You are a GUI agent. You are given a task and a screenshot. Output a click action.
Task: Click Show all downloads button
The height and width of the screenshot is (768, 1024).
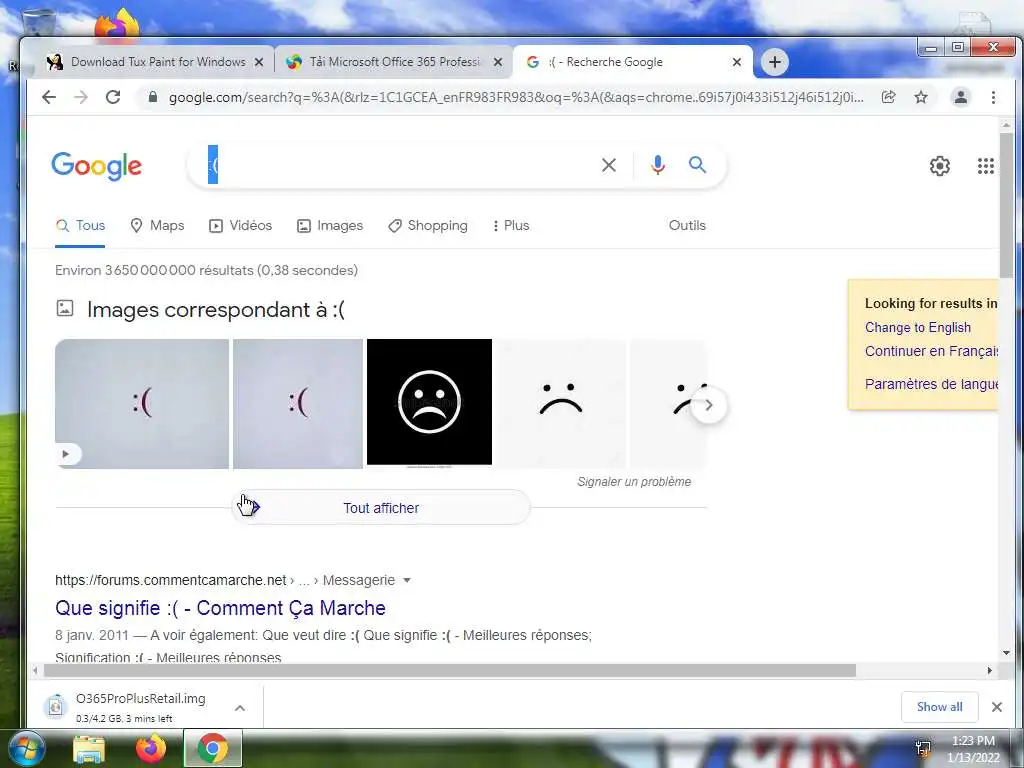[x=939, y=707]
